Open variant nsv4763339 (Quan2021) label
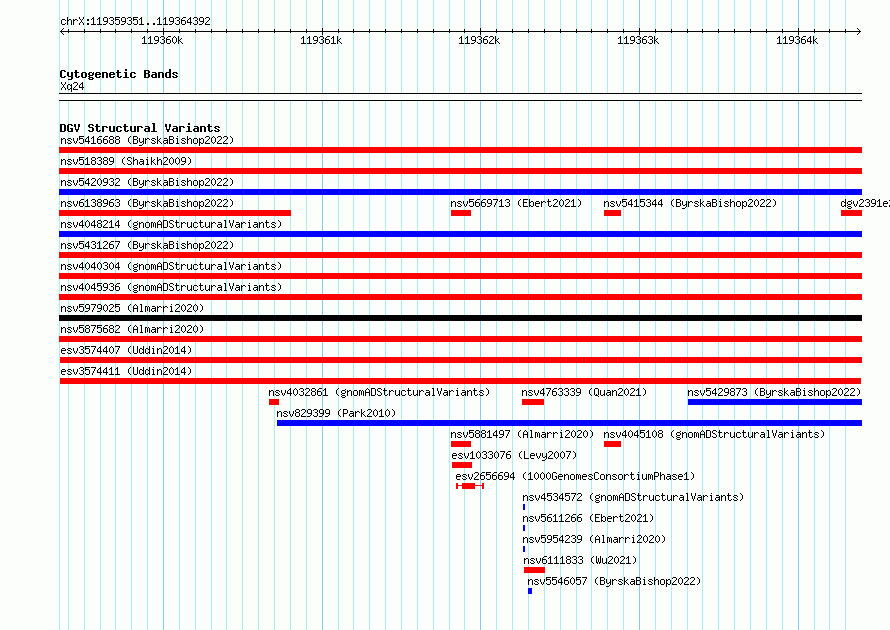Screen dimensions: 890x630 (584, 392)
